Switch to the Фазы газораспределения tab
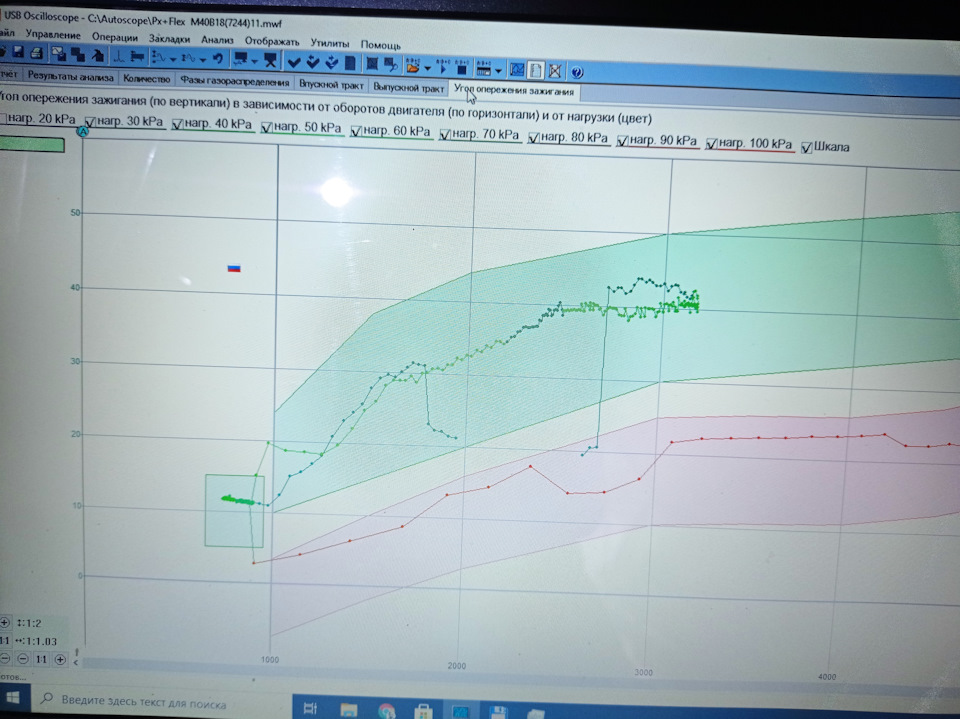The height and width of the screenshot is (719, 960). 234,81
